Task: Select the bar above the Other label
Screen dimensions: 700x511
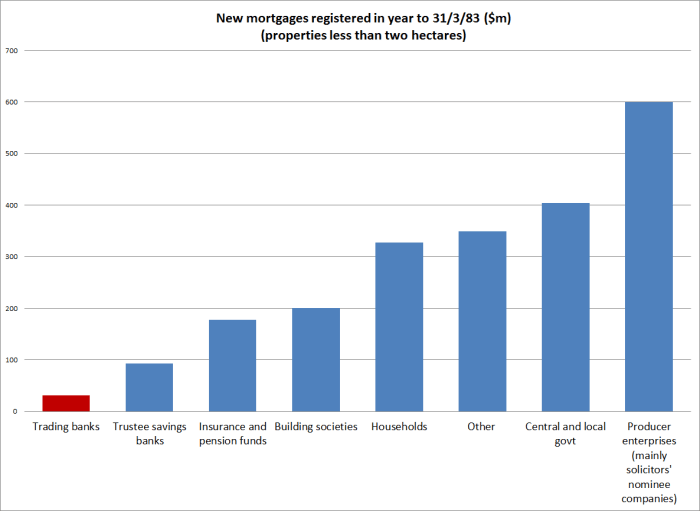Action: (x=482, y=321)
